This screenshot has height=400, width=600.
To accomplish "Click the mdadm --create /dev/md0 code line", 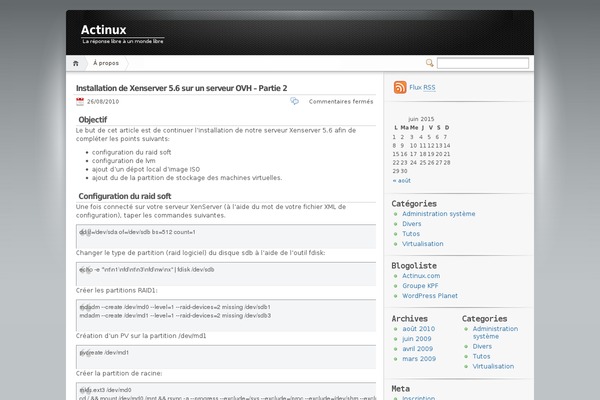I will [x=175, y=307].
